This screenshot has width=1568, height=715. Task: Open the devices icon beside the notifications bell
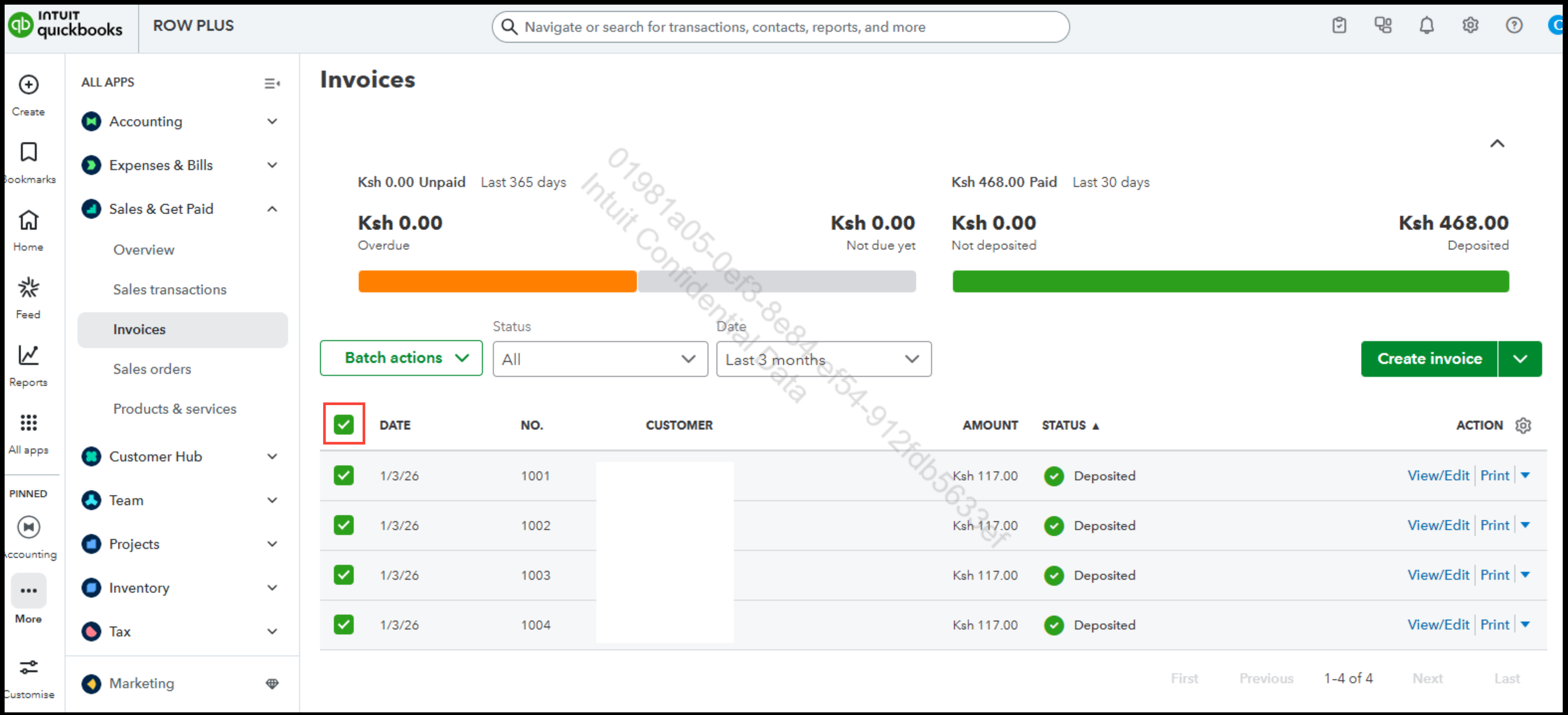tap(1383, 25)
